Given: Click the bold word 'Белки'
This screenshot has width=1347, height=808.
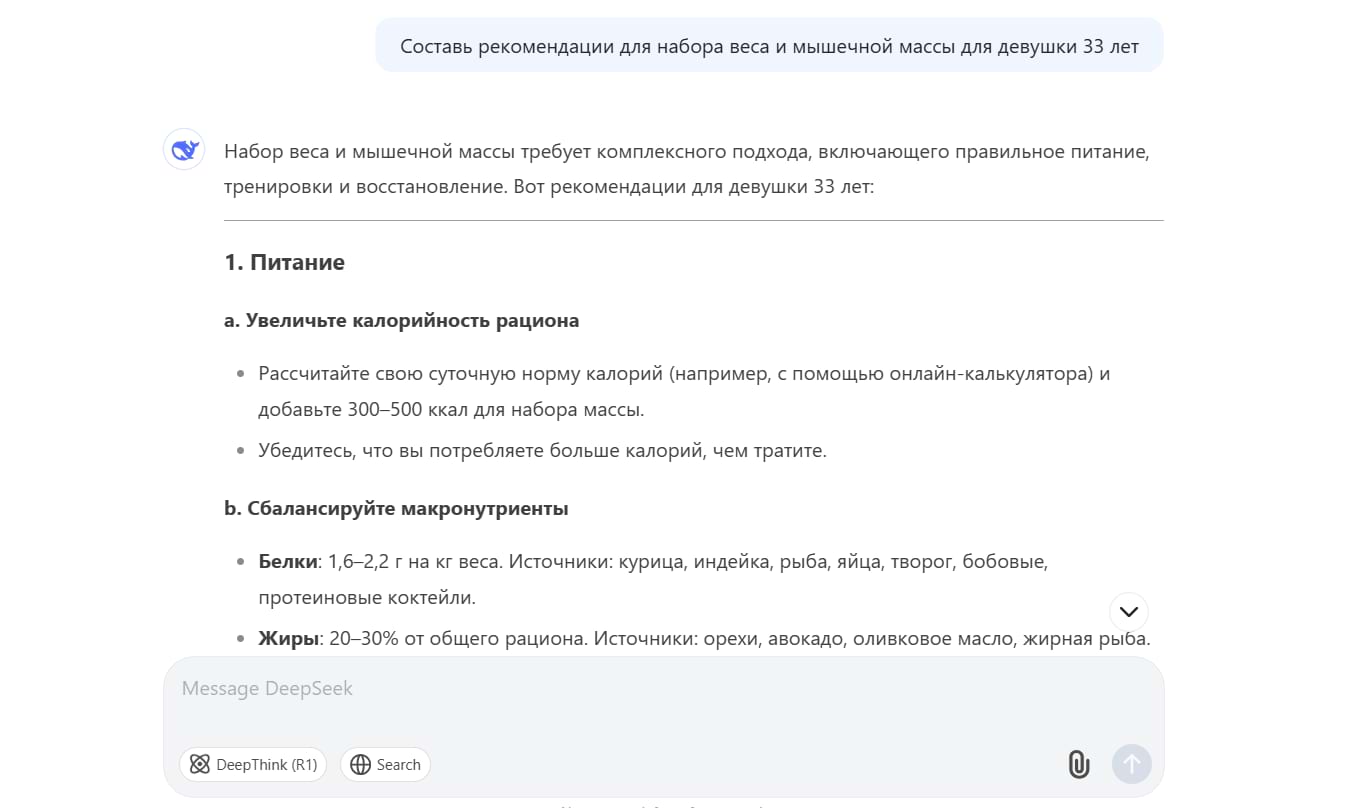Looking at the screenshot, I should point(288,562).
